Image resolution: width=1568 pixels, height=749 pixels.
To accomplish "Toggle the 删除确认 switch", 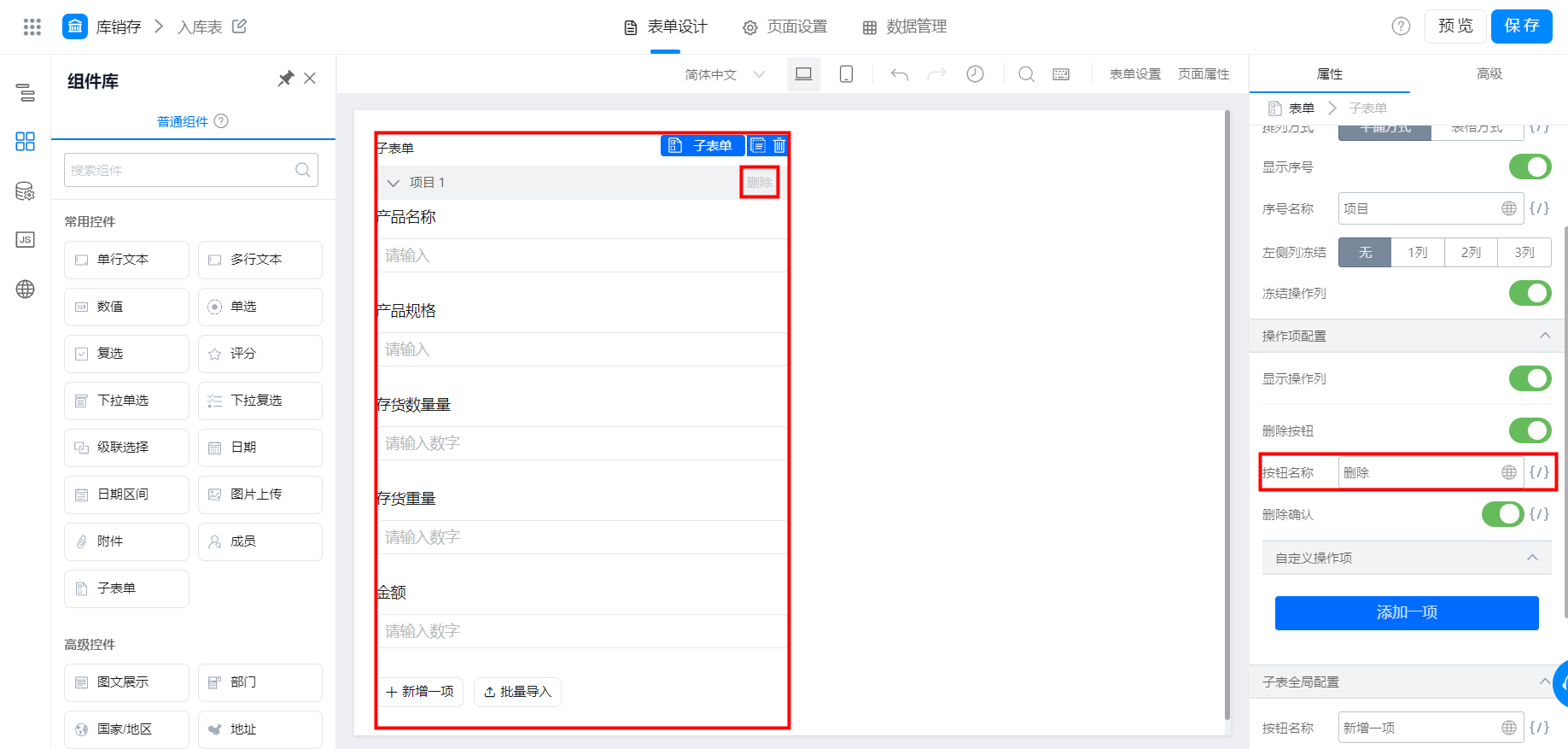I will (x=1502, y=514).
